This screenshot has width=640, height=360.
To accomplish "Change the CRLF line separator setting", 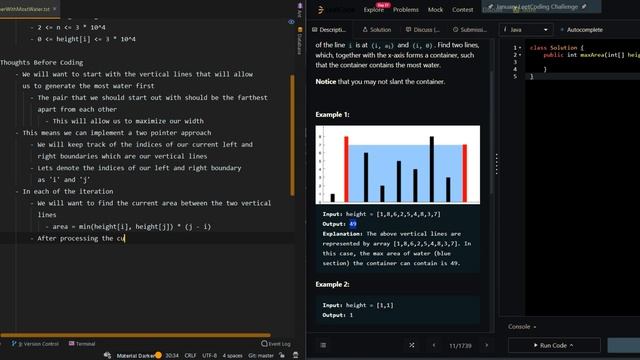I will 190,355.
